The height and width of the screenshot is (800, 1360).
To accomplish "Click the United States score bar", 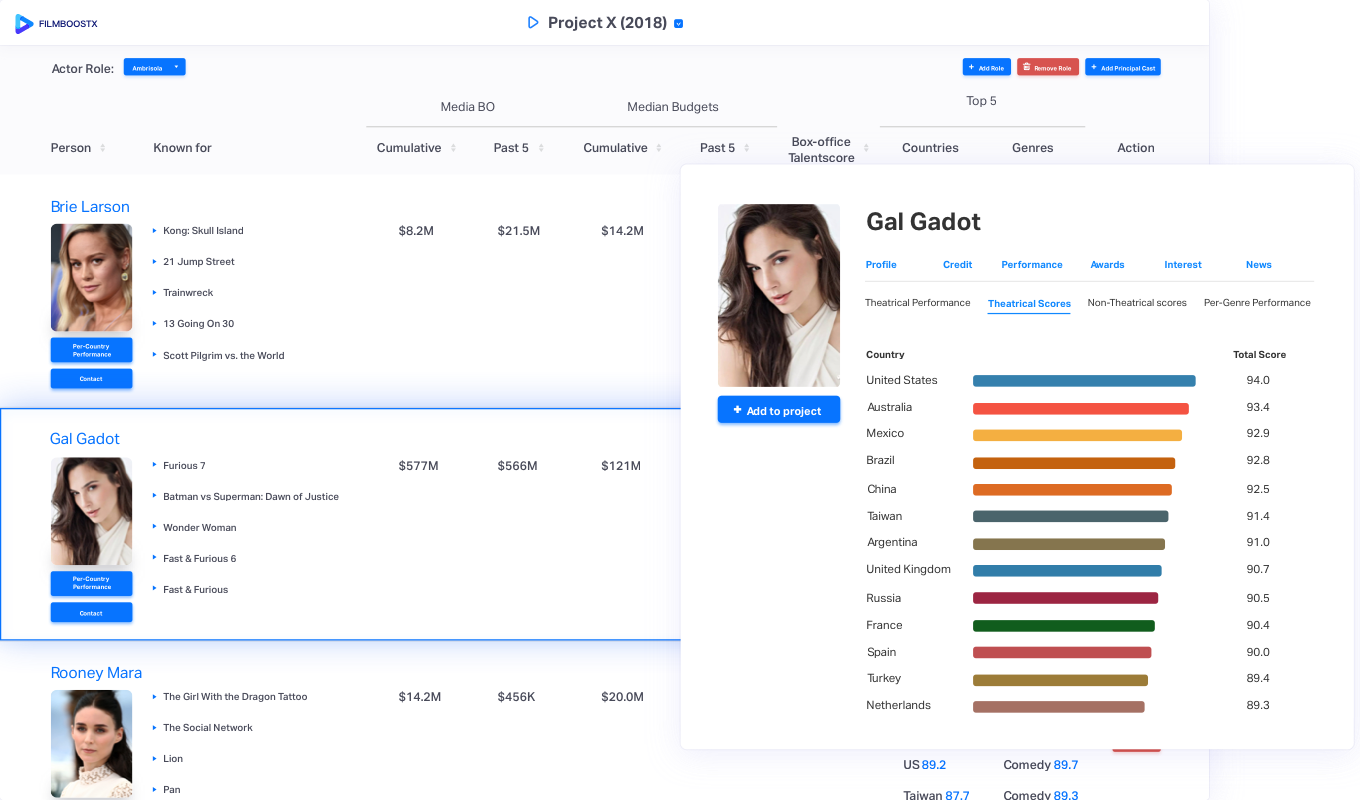I will tap(1083, 381).
